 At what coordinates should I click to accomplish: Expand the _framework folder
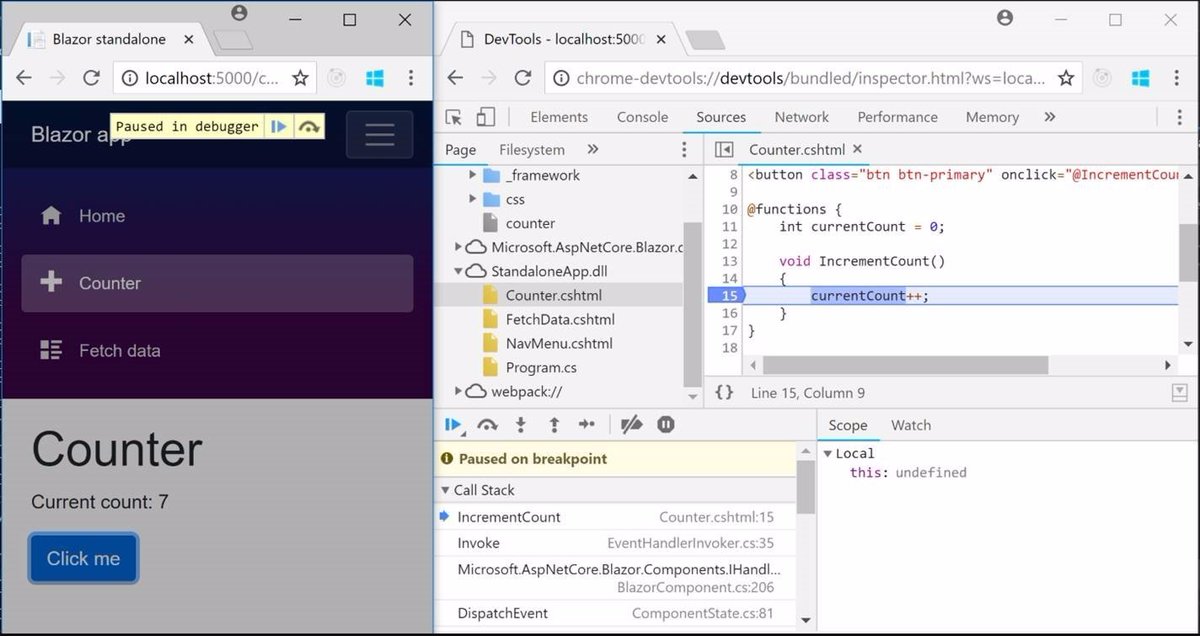pyautogui.click(x=473, y=175)
